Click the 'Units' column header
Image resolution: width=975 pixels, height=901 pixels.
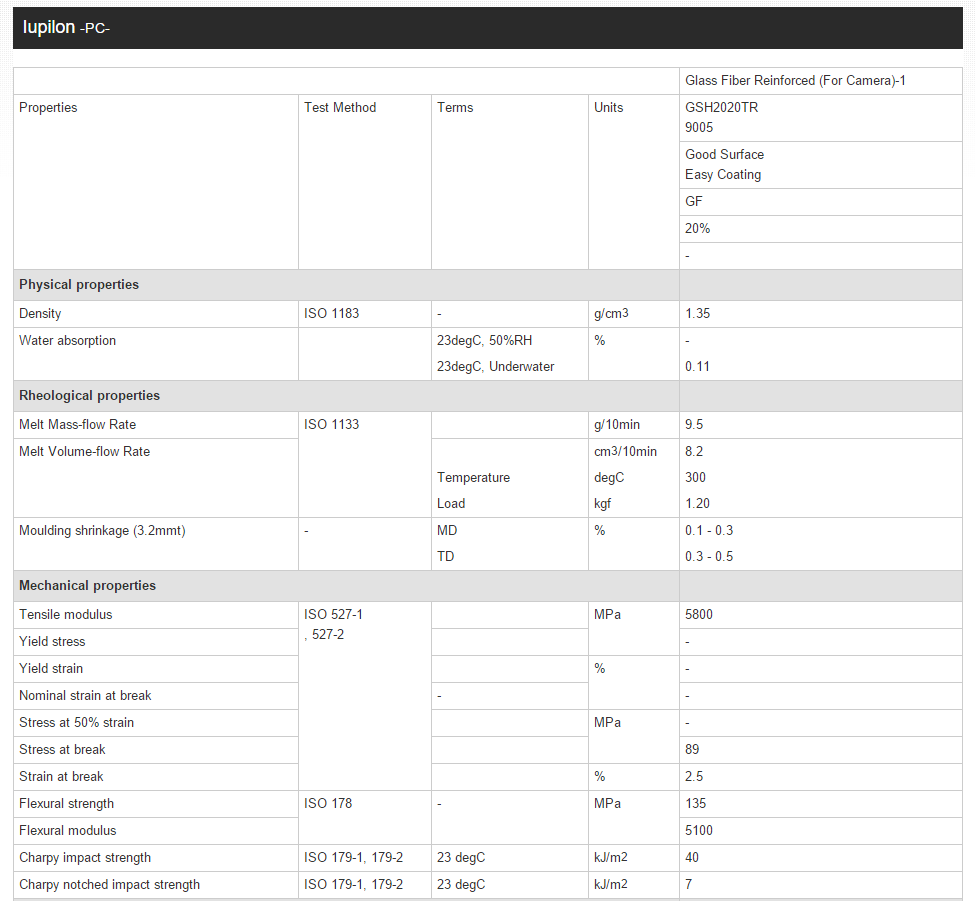tap(608, 108)
